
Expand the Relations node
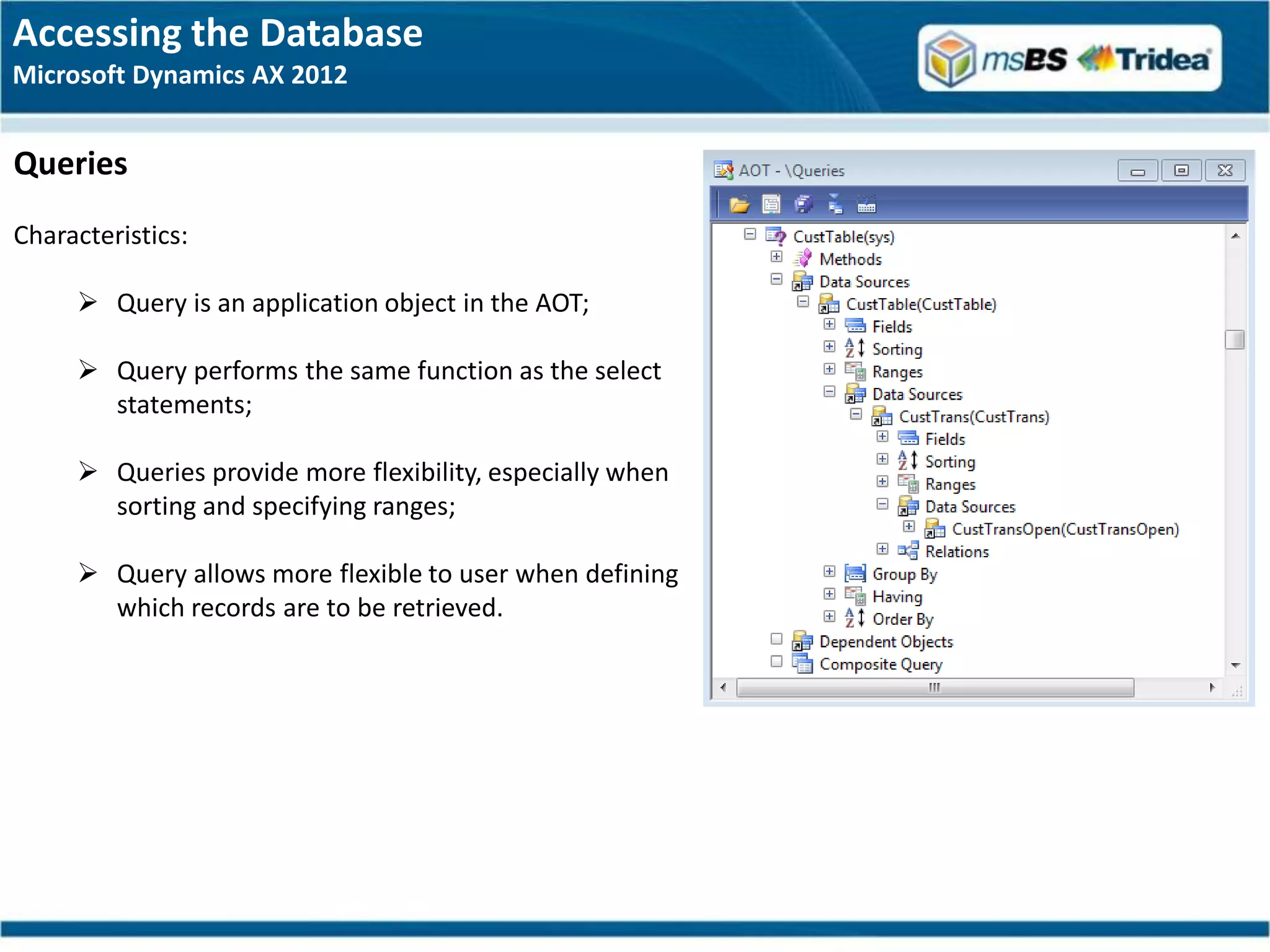click(x=882, y=549)
